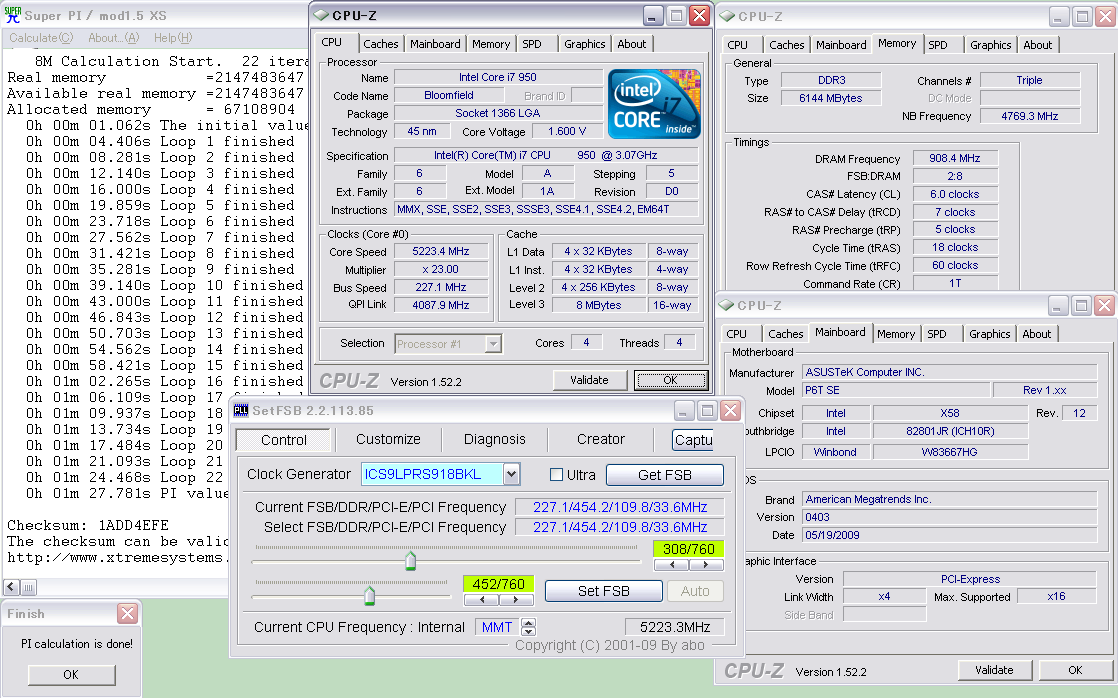The height and width of the screenshot is (698, 1118).
Task: Click the ASUSTeK Computer INC. manufacturer field
Action: [x=949, y=371]
